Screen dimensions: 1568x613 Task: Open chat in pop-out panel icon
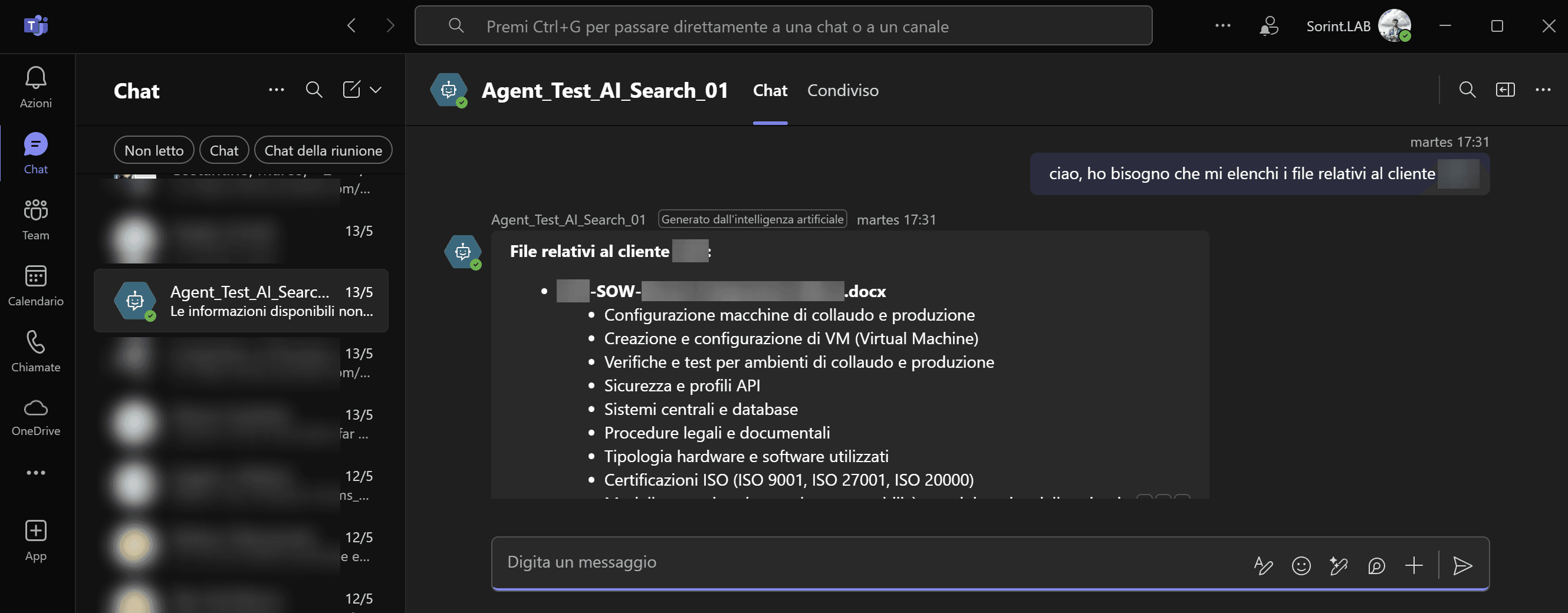tap(1505, 90)
